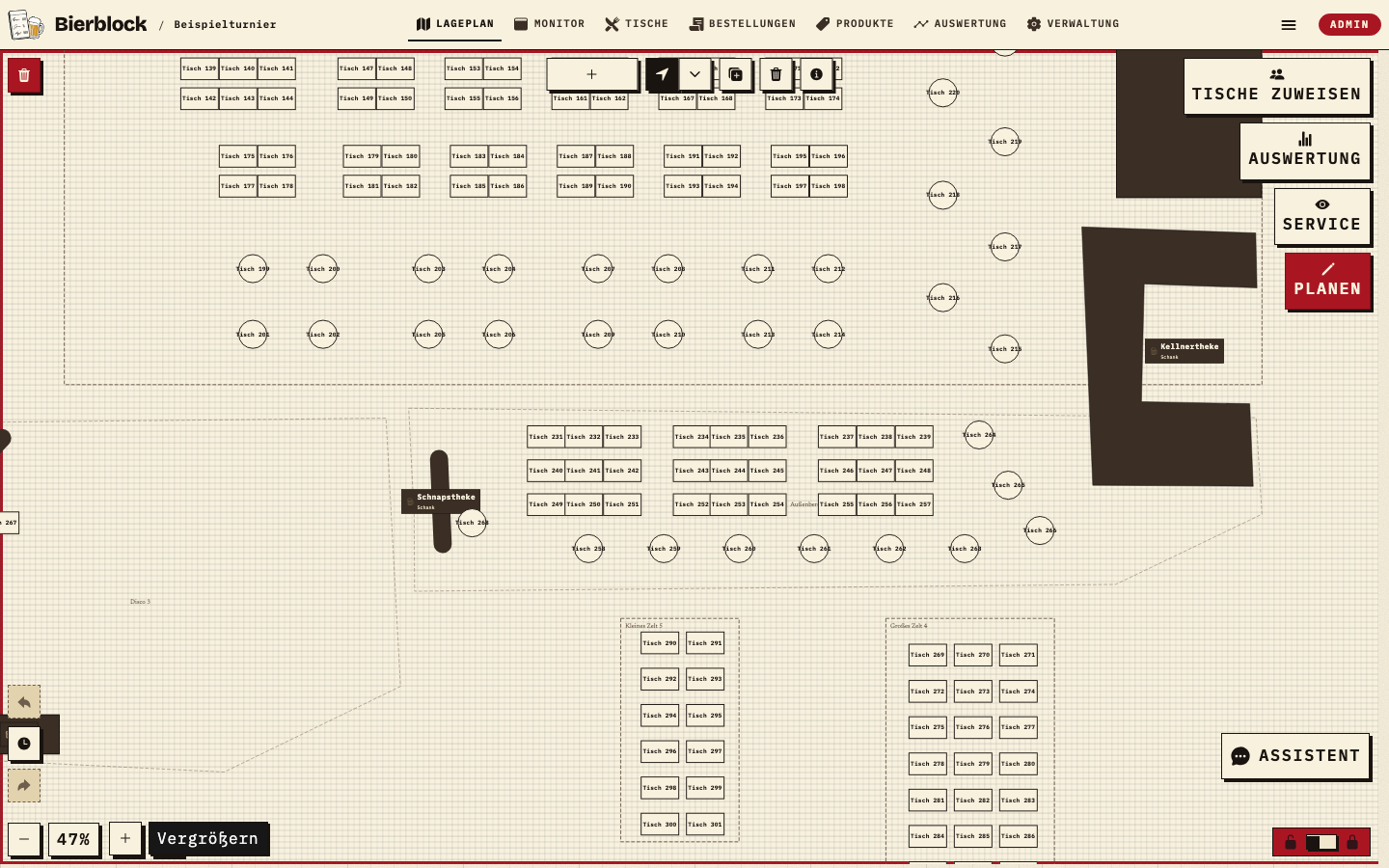Open the history clock button

click(x=24, y=744)
